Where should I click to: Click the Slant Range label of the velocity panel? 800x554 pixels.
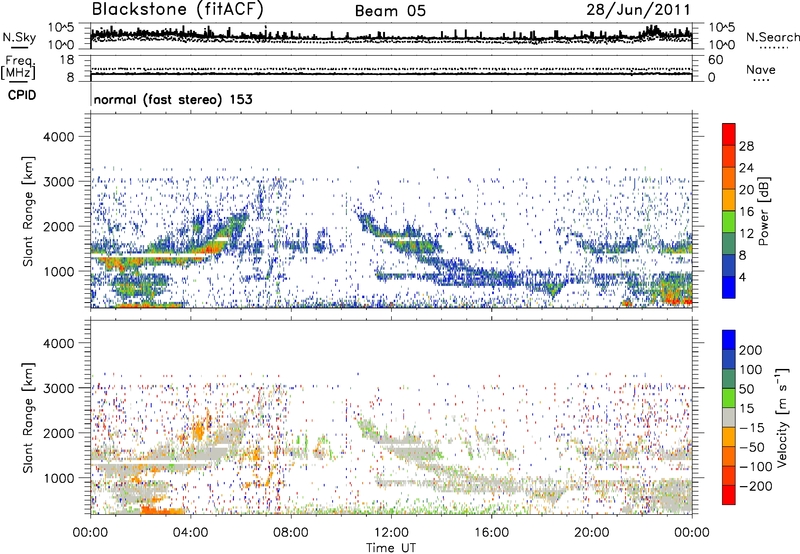28,418
